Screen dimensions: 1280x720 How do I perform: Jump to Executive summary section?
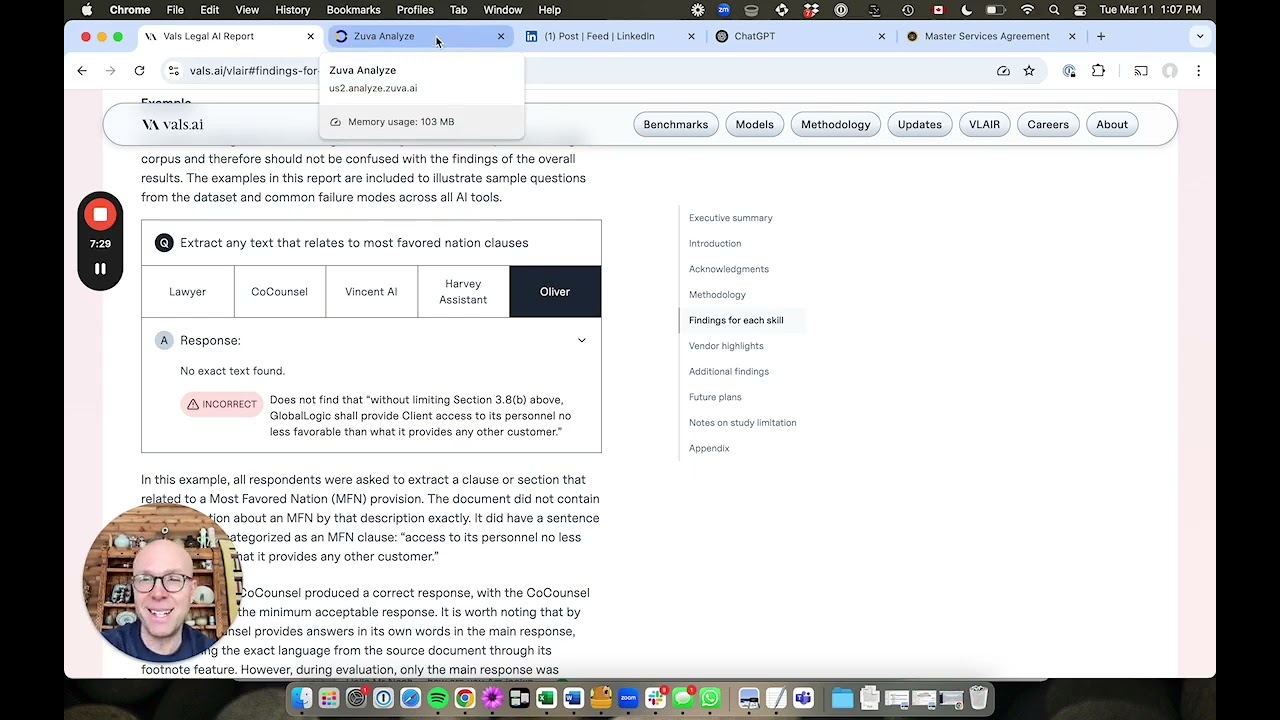coord(731,218)
